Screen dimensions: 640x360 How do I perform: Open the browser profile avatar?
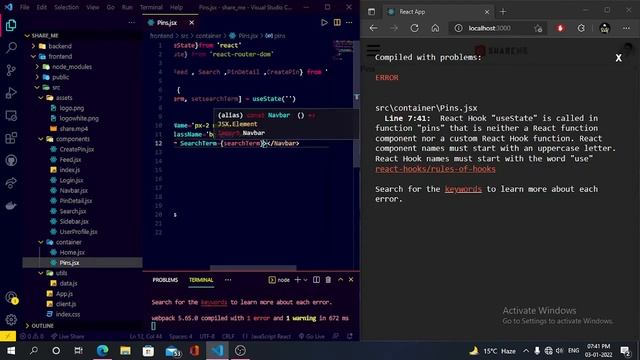click(x=605, y=28)
